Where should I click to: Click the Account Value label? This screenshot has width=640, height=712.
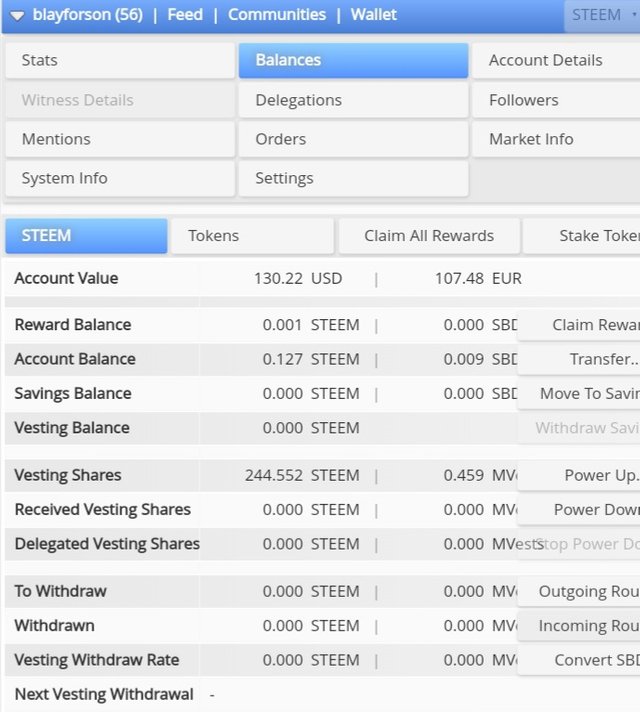(x=66, y=278)
